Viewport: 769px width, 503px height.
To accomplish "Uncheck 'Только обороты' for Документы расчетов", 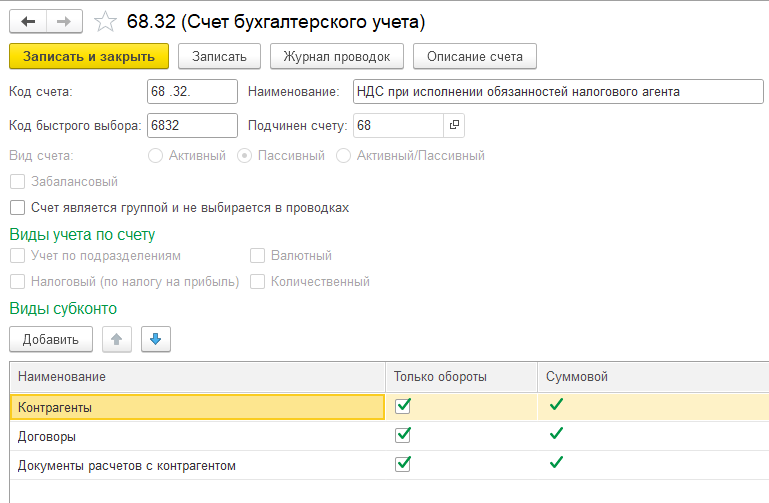I will click(x=403, y=464).
